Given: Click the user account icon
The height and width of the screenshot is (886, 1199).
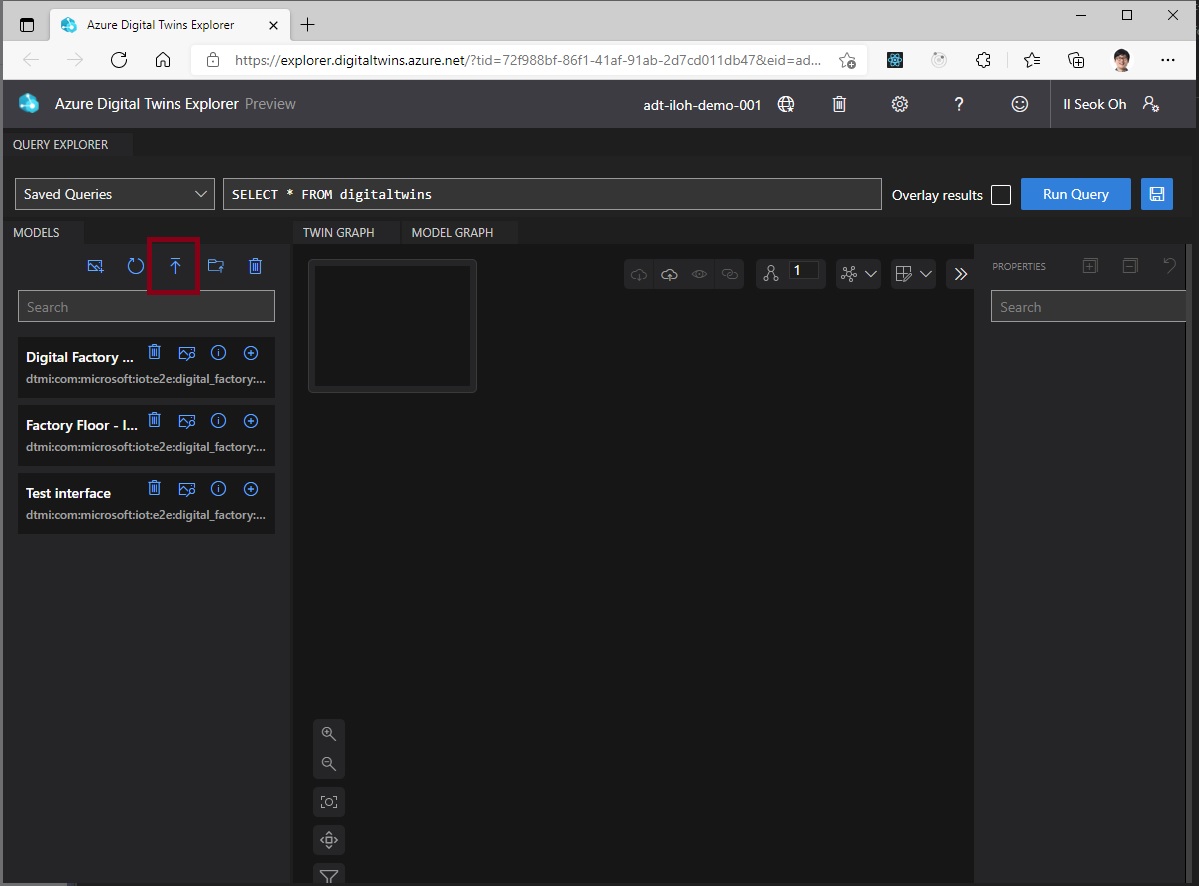Looking at the screenshot, I should (1151, 104).
